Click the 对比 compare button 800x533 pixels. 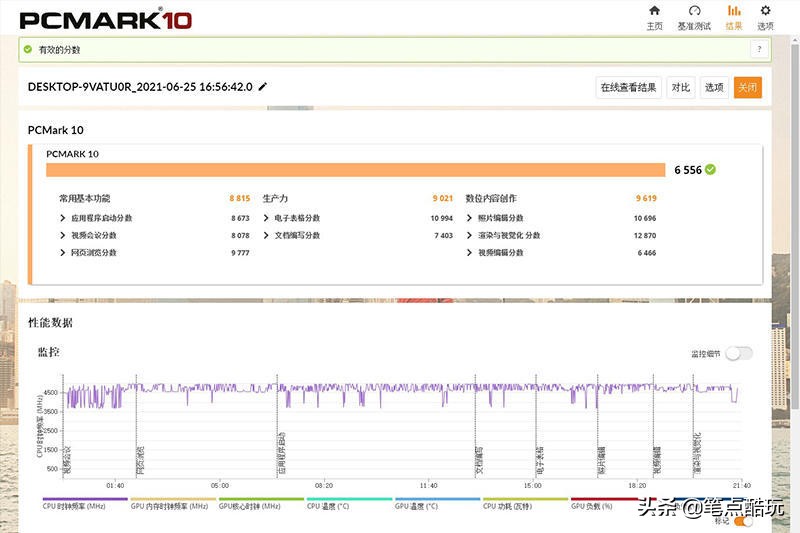coord(681,87)
